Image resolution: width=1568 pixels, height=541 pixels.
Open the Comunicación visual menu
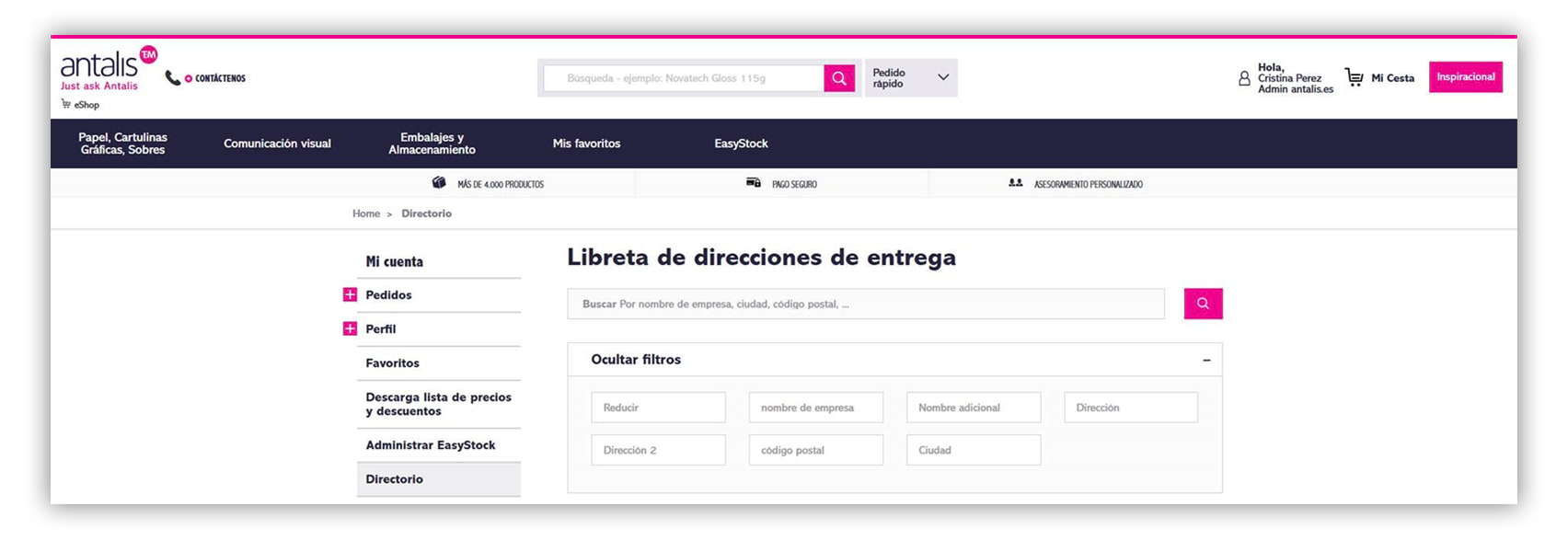[277, 144]
